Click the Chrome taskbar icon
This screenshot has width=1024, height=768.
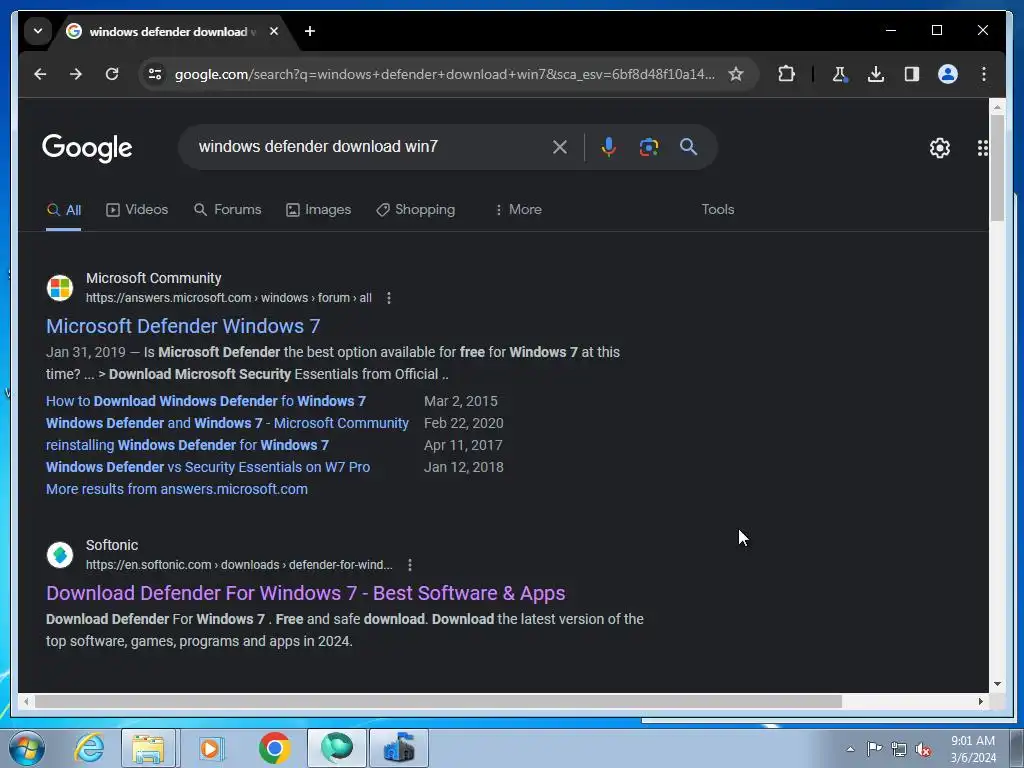274,748
